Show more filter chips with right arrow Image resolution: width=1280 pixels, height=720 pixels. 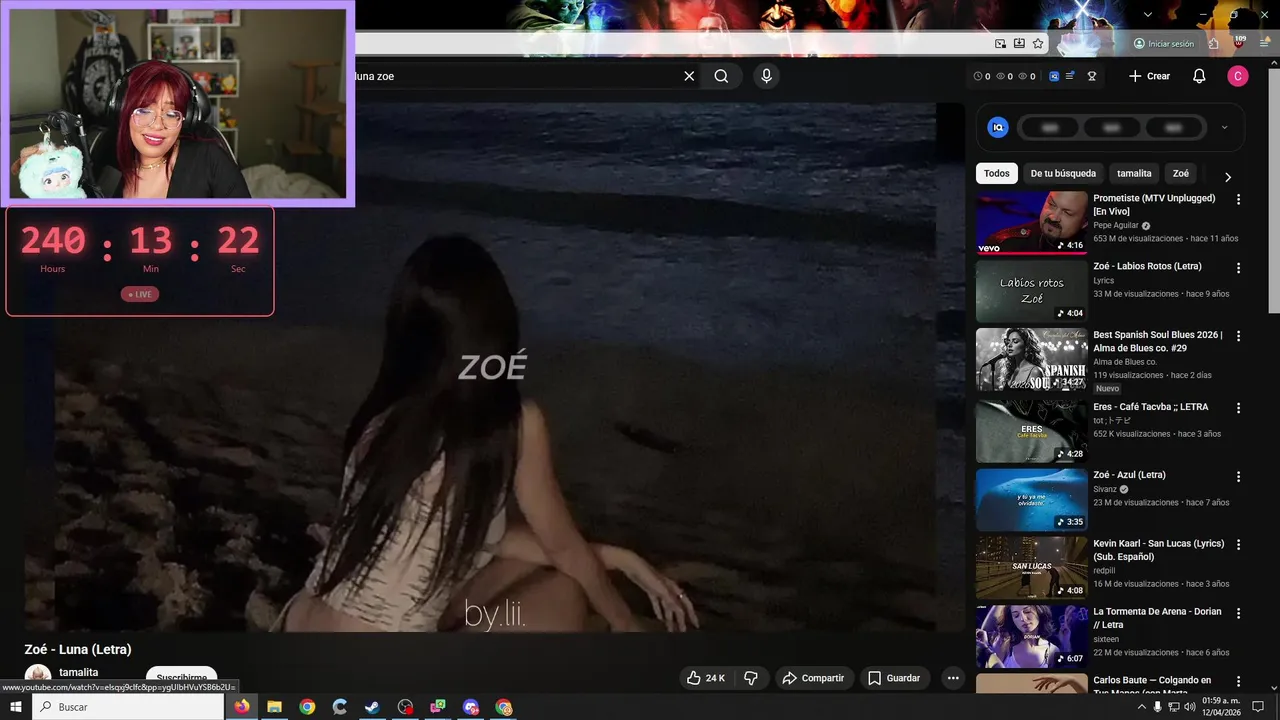point(1228,177)
